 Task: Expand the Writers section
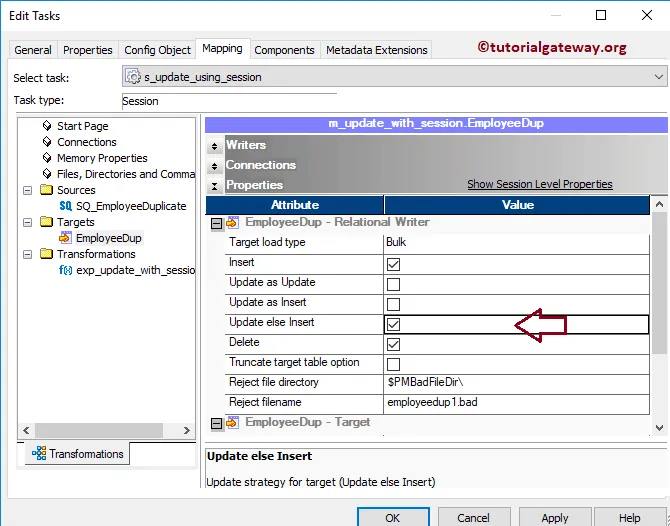click(215, 146)
